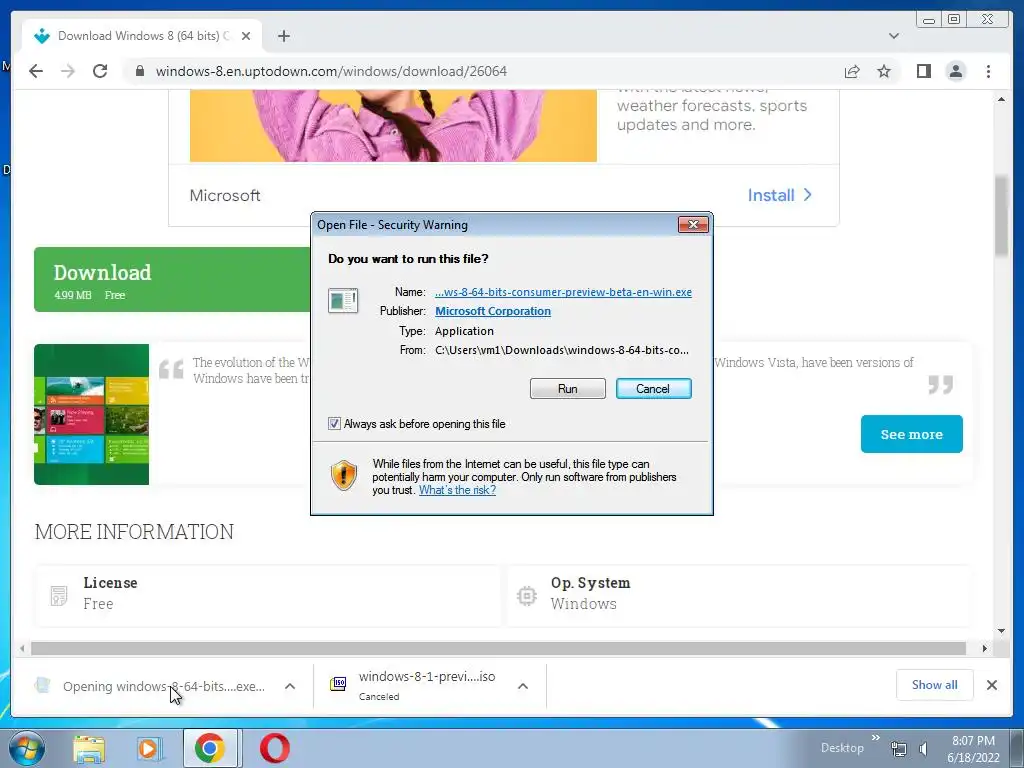Click the green Download button

pos(172,280)
